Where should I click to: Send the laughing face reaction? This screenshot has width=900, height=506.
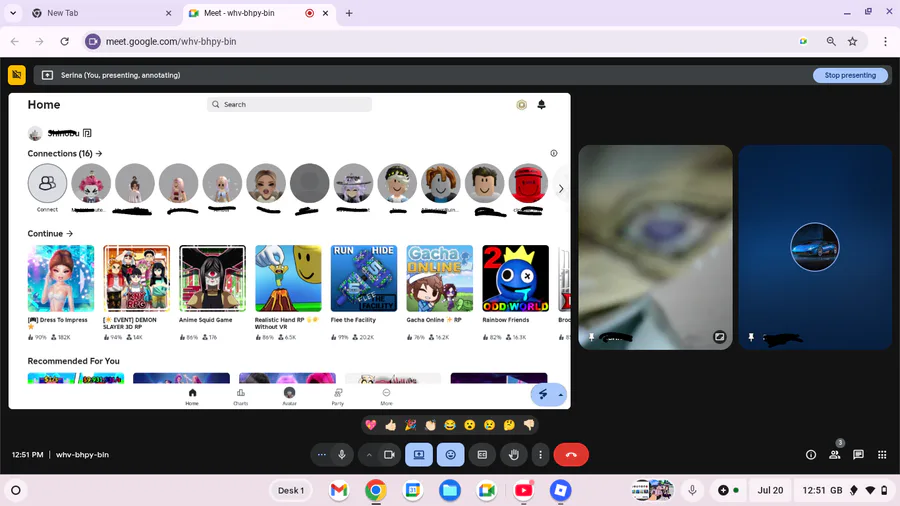450,425
